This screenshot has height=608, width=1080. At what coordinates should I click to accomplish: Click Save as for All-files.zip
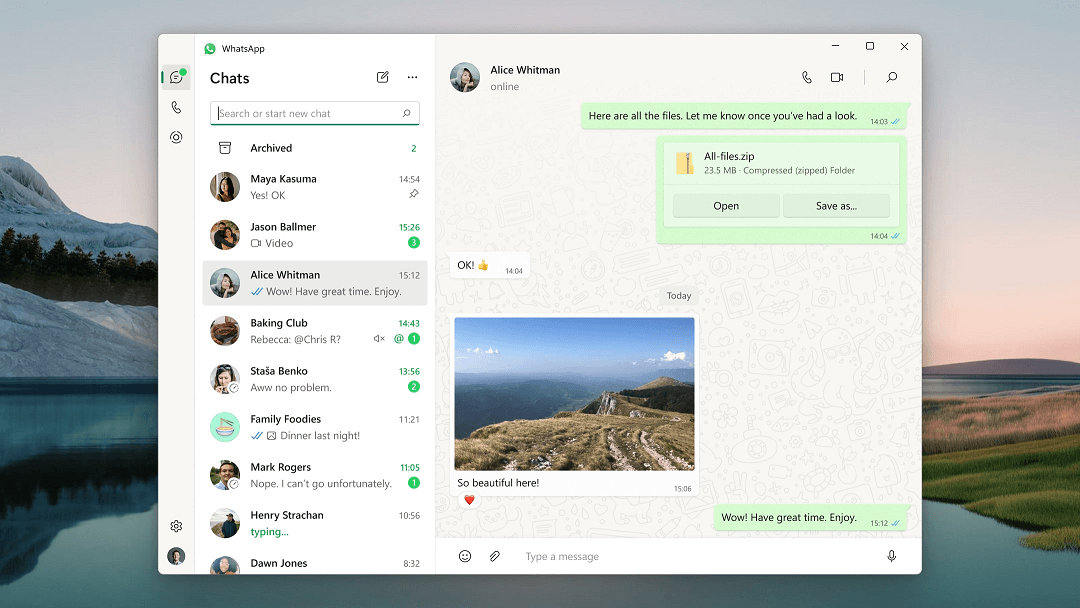pos(836,206)
